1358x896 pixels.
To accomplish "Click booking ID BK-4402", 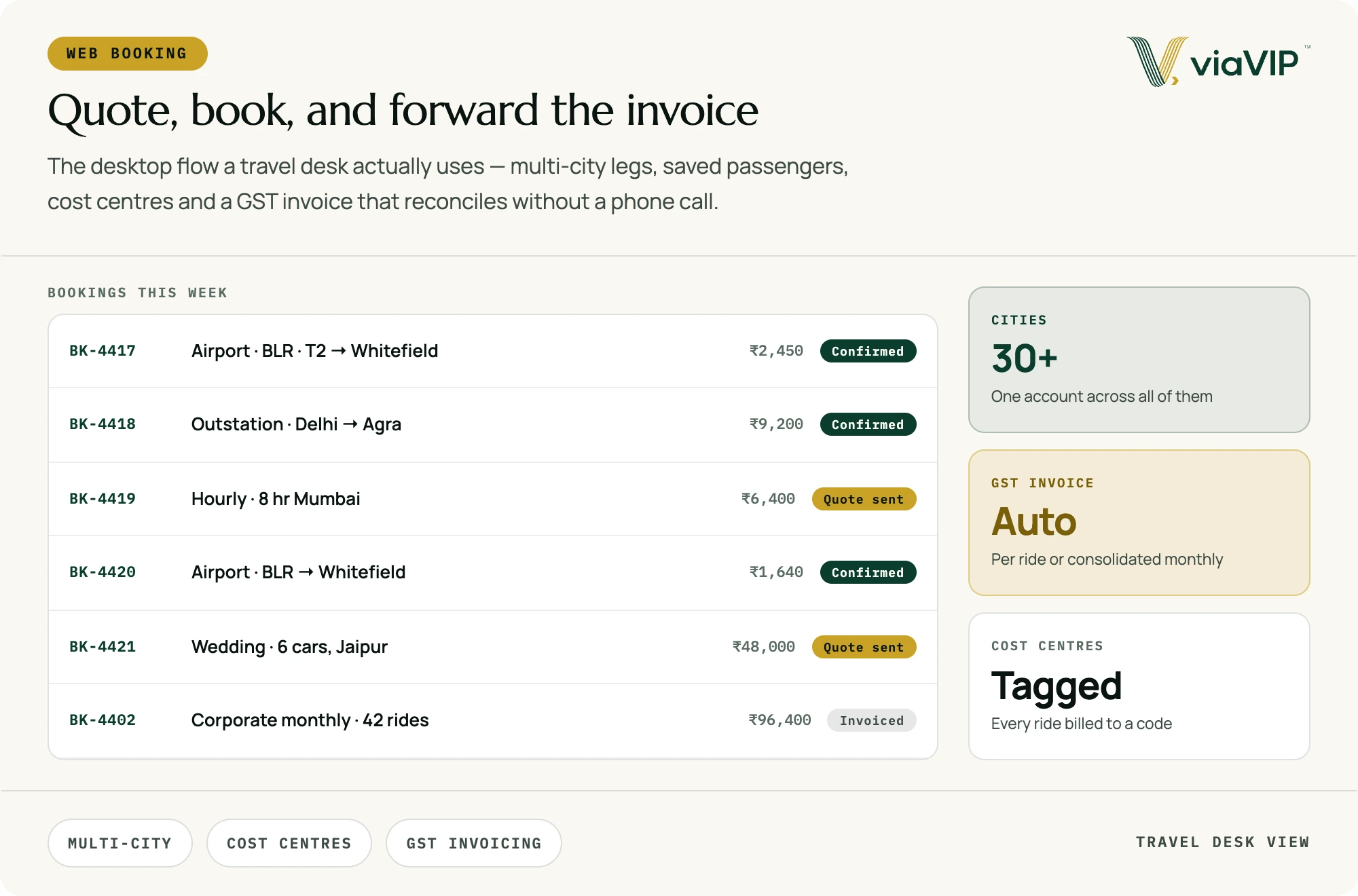I will 103,720.
